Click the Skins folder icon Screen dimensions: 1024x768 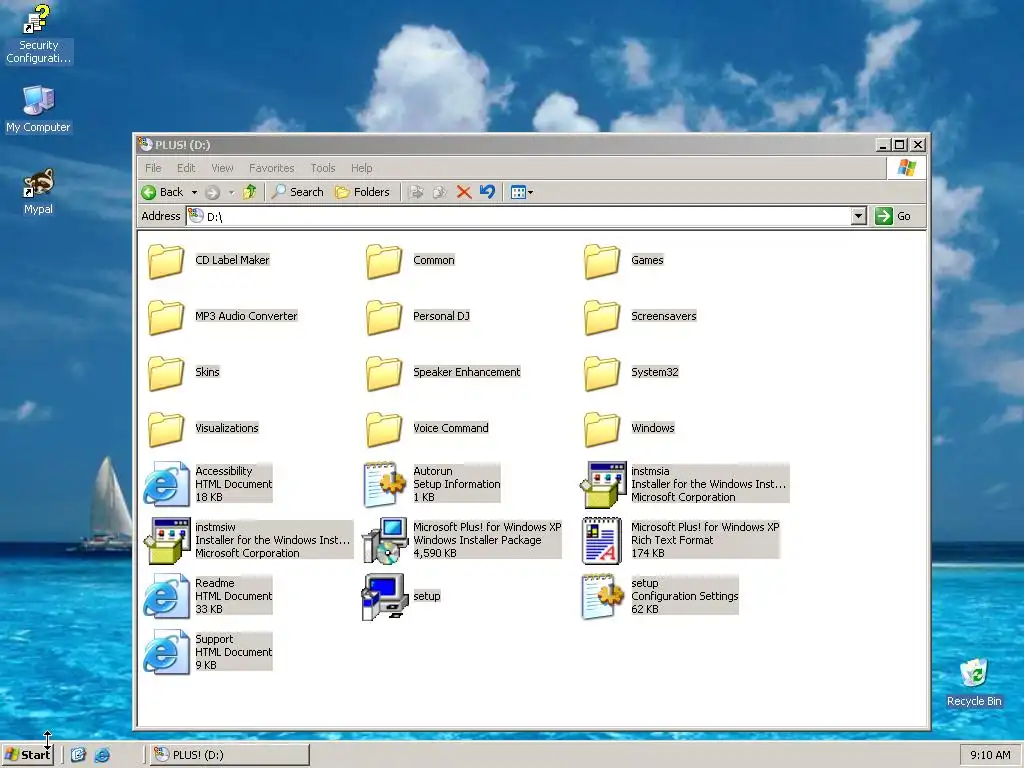tap(166, 374)
